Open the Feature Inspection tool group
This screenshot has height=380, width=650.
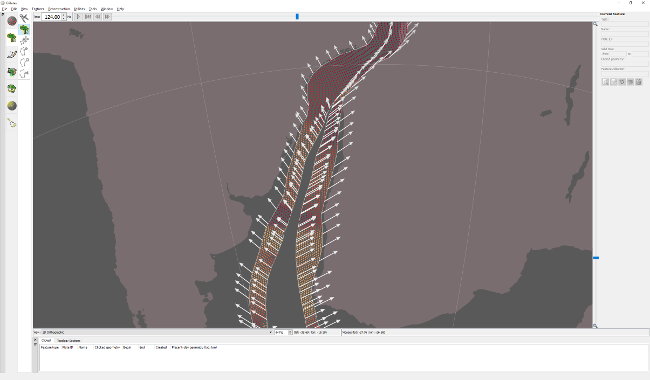click(12, 38)
